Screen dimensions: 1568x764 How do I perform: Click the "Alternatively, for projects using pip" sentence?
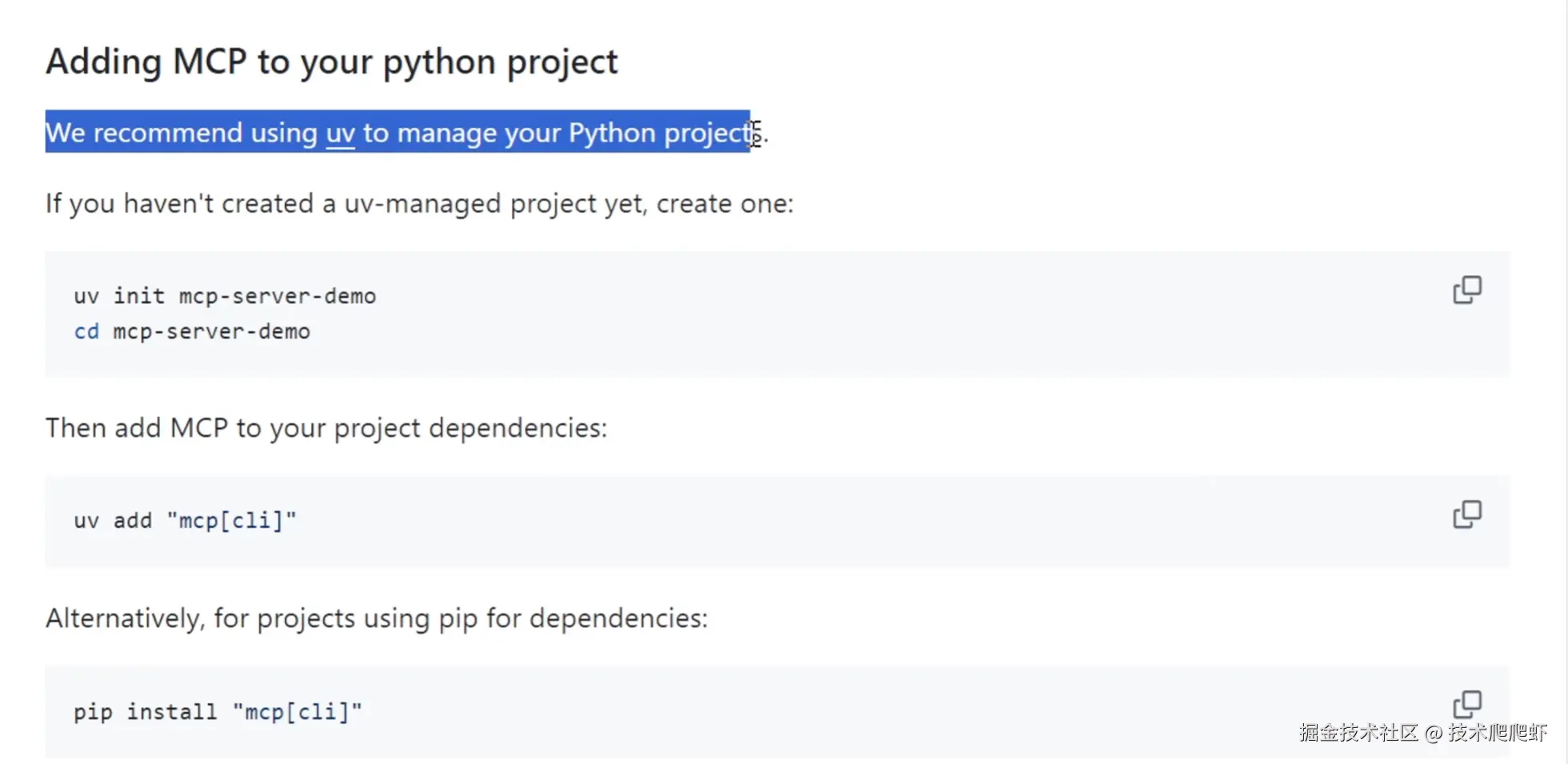pos(376,618)
